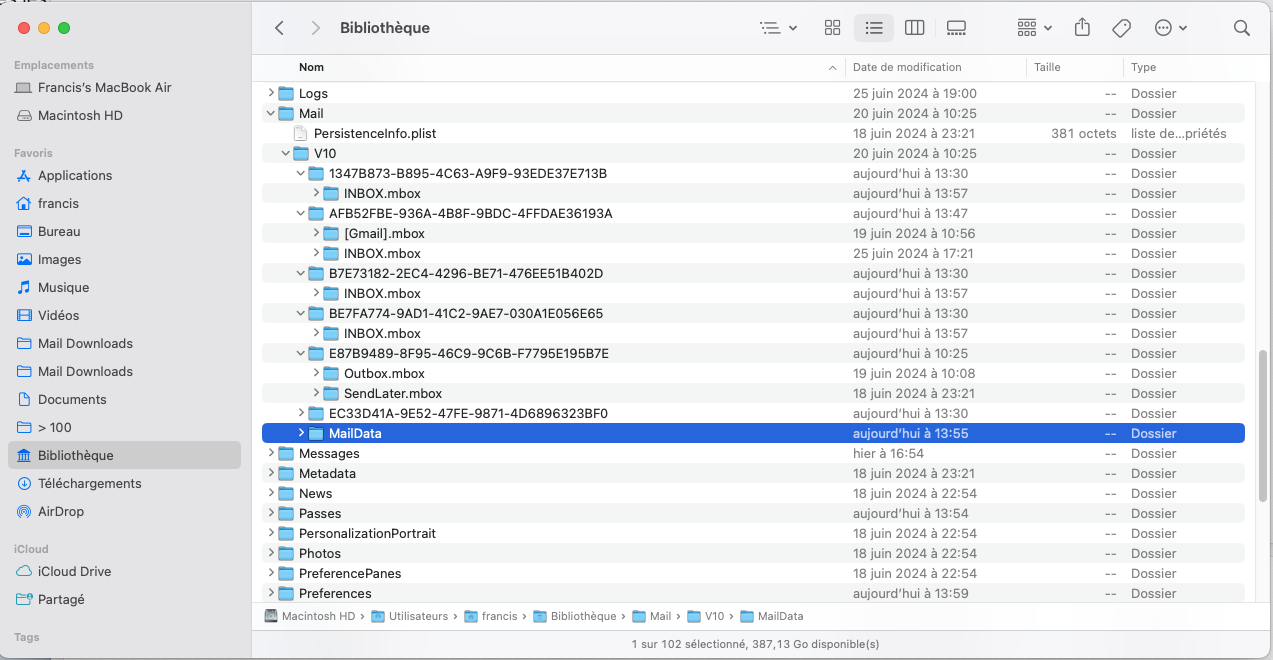Click the Tags toolbar icon

(1122, 28)
